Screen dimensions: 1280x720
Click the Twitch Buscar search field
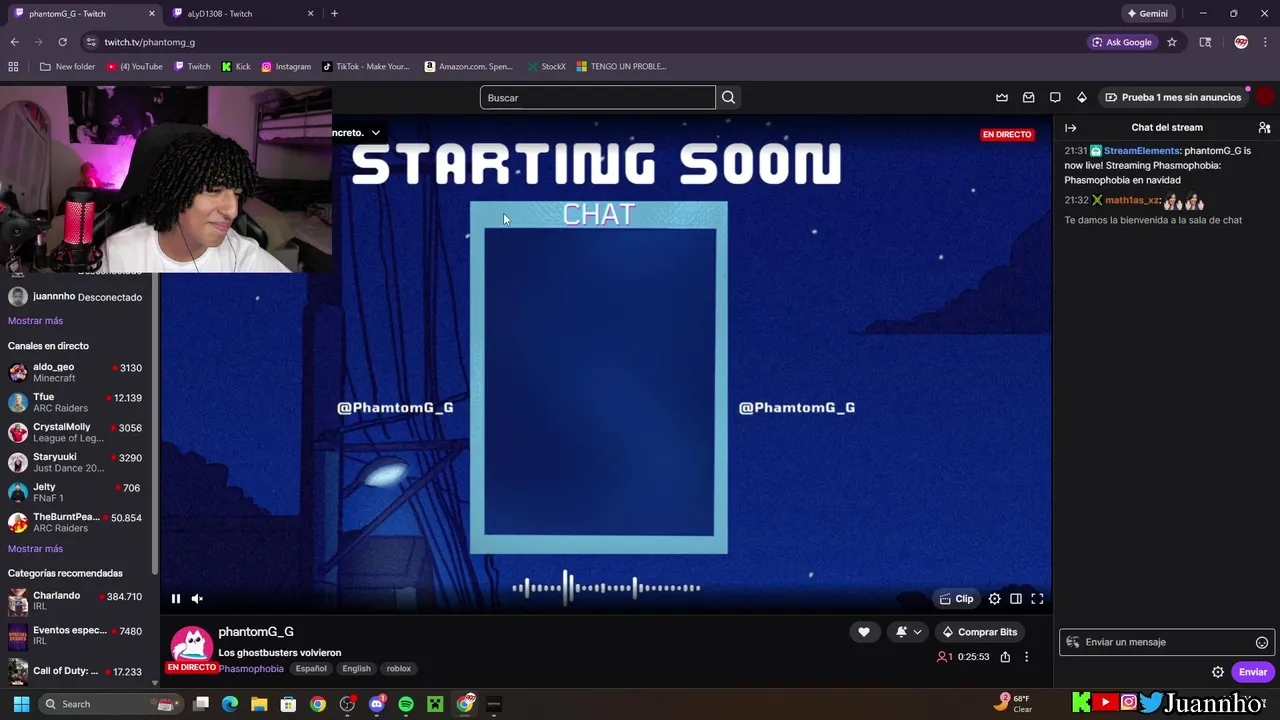tap(598, 98)
